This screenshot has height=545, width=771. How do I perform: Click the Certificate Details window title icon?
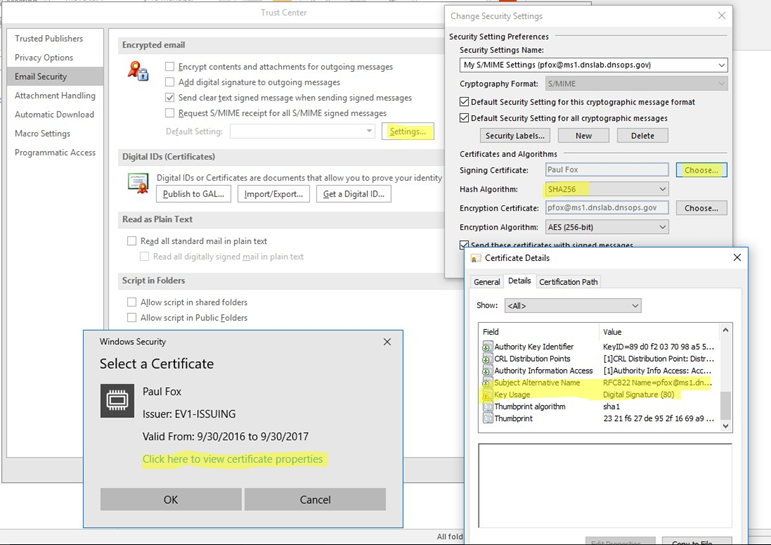pyautogui.click(x=475, y=258)
